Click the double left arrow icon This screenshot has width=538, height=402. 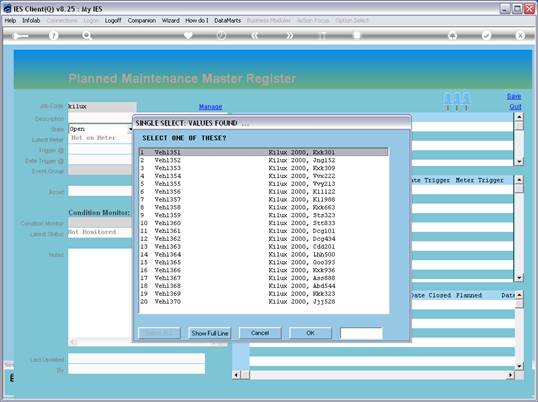coord(255,35)
